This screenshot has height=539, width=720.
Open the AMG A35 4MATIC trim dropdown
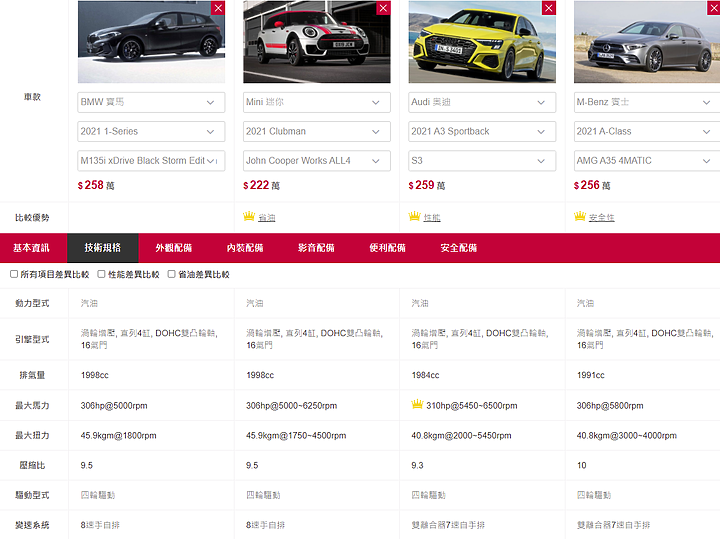647,161
